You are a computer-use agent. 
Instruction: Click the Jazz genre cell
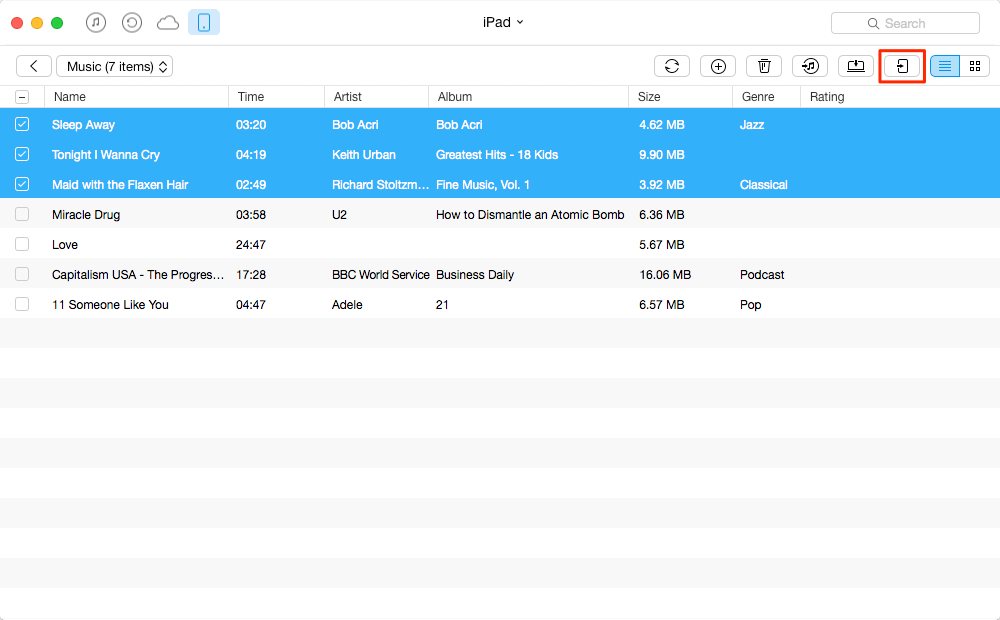coord(752,125)
